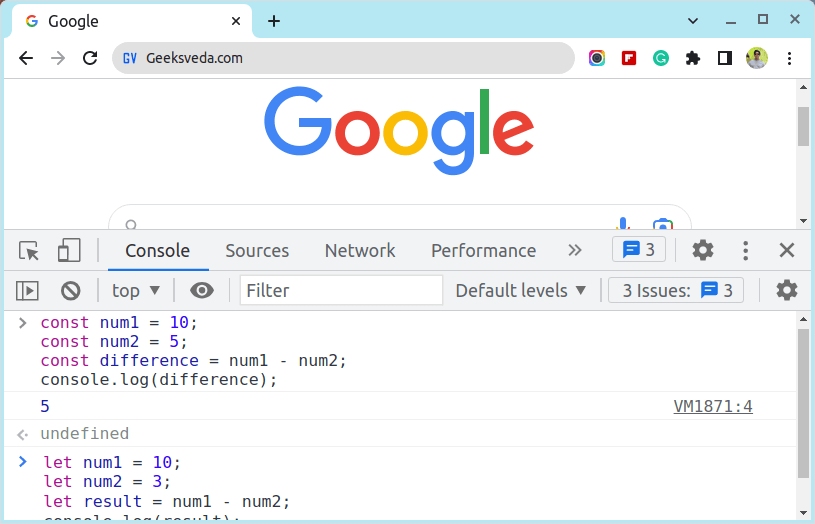Viewport: 815px width, 524px height.
Task: Toggle the browser side panel
Action: (x=725, y=58)
